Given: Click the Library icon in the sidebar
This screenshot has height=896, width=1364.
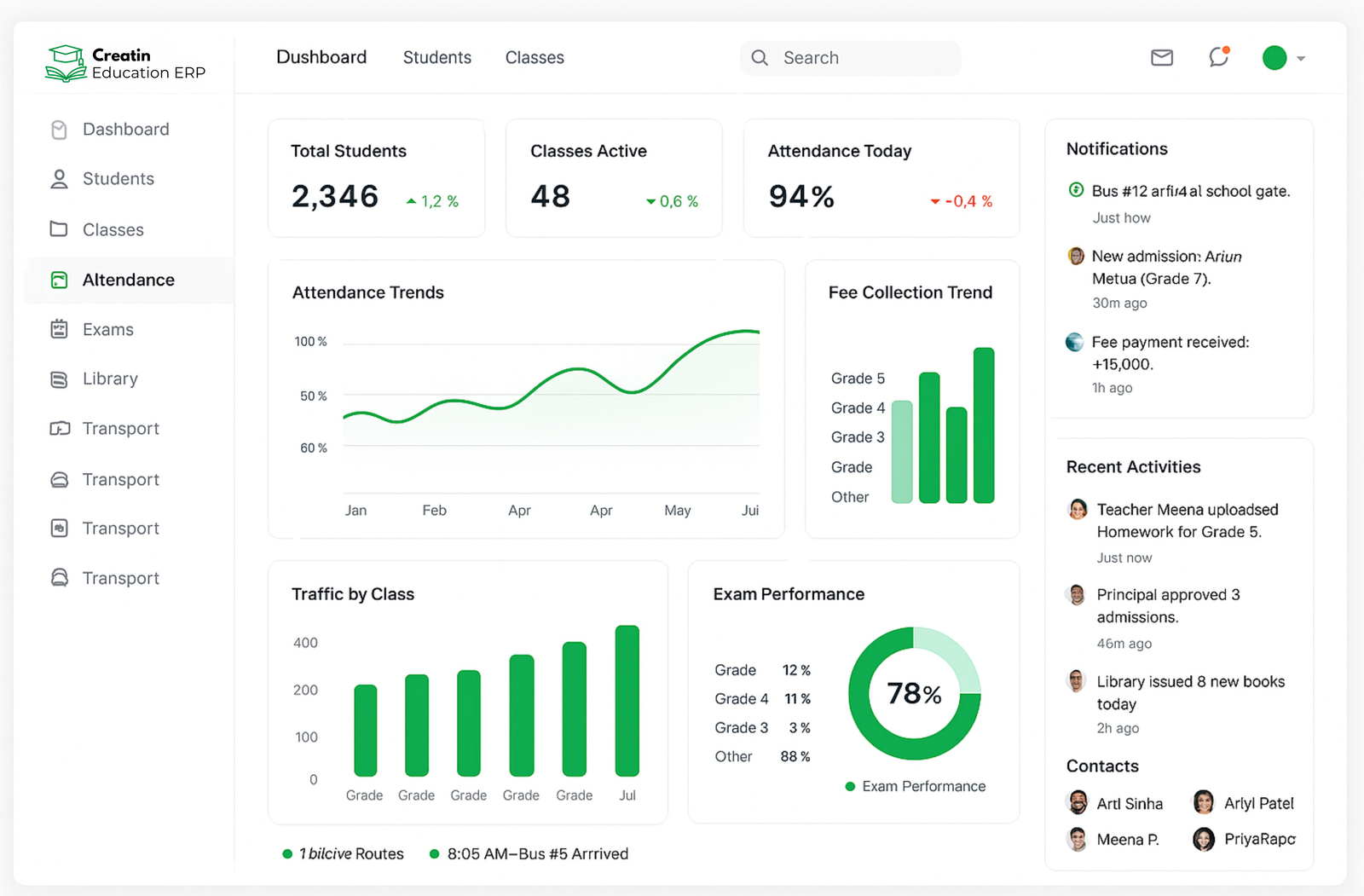Looking at the screenshot, I should click(x=59, y=379).
